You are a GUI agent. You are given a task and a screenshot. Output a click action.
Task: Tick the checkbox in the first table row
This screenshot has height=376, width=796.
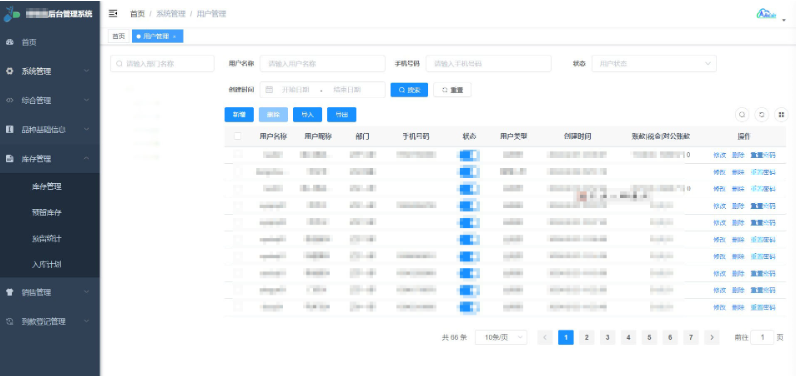pyautogui.click(x=238, y=155)
